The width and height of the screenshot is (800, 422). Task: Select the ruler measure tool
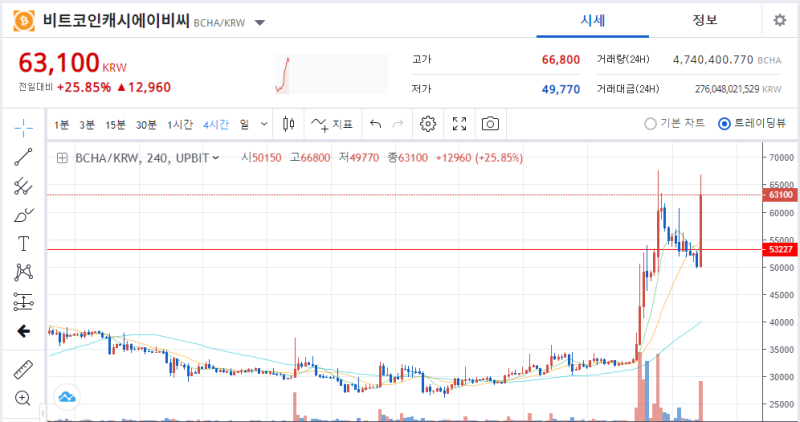point(23,369)
